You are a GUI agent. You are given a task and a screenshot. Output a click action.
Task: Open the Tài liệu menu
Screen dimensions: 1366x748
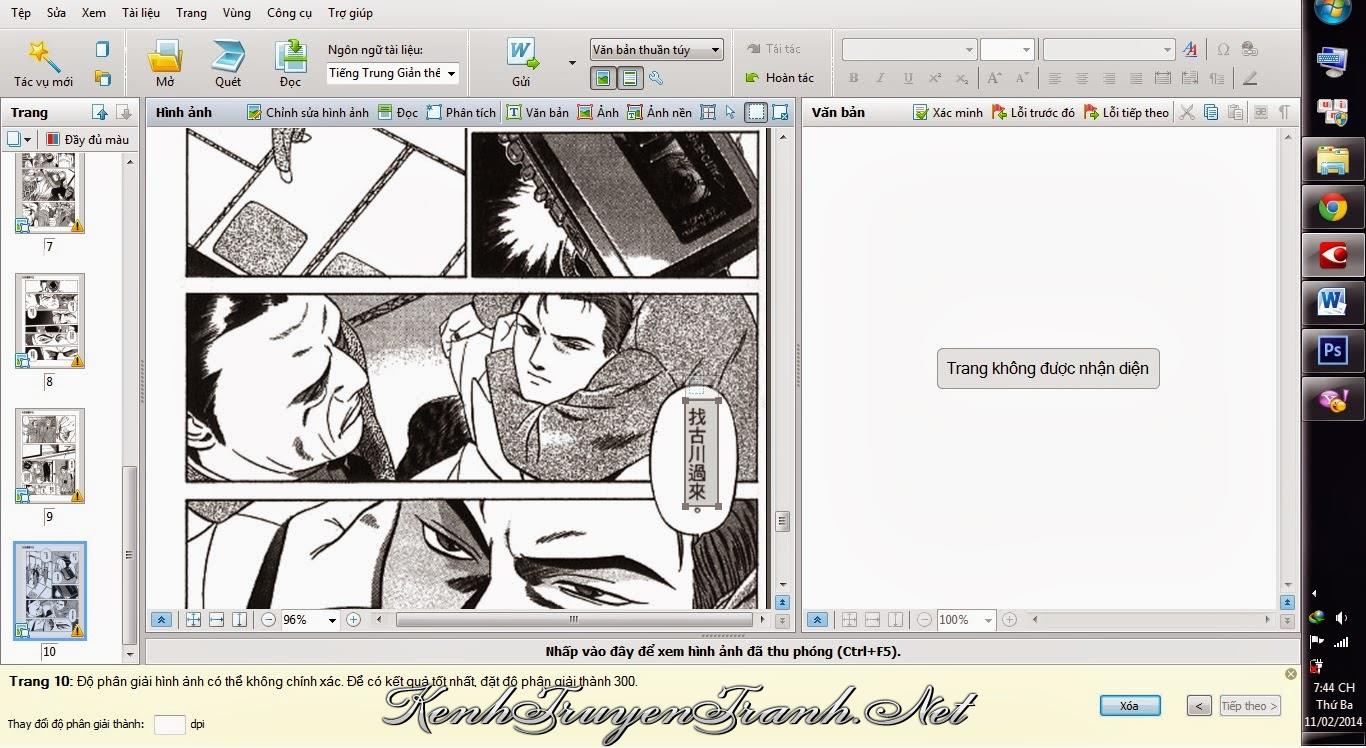141,13
